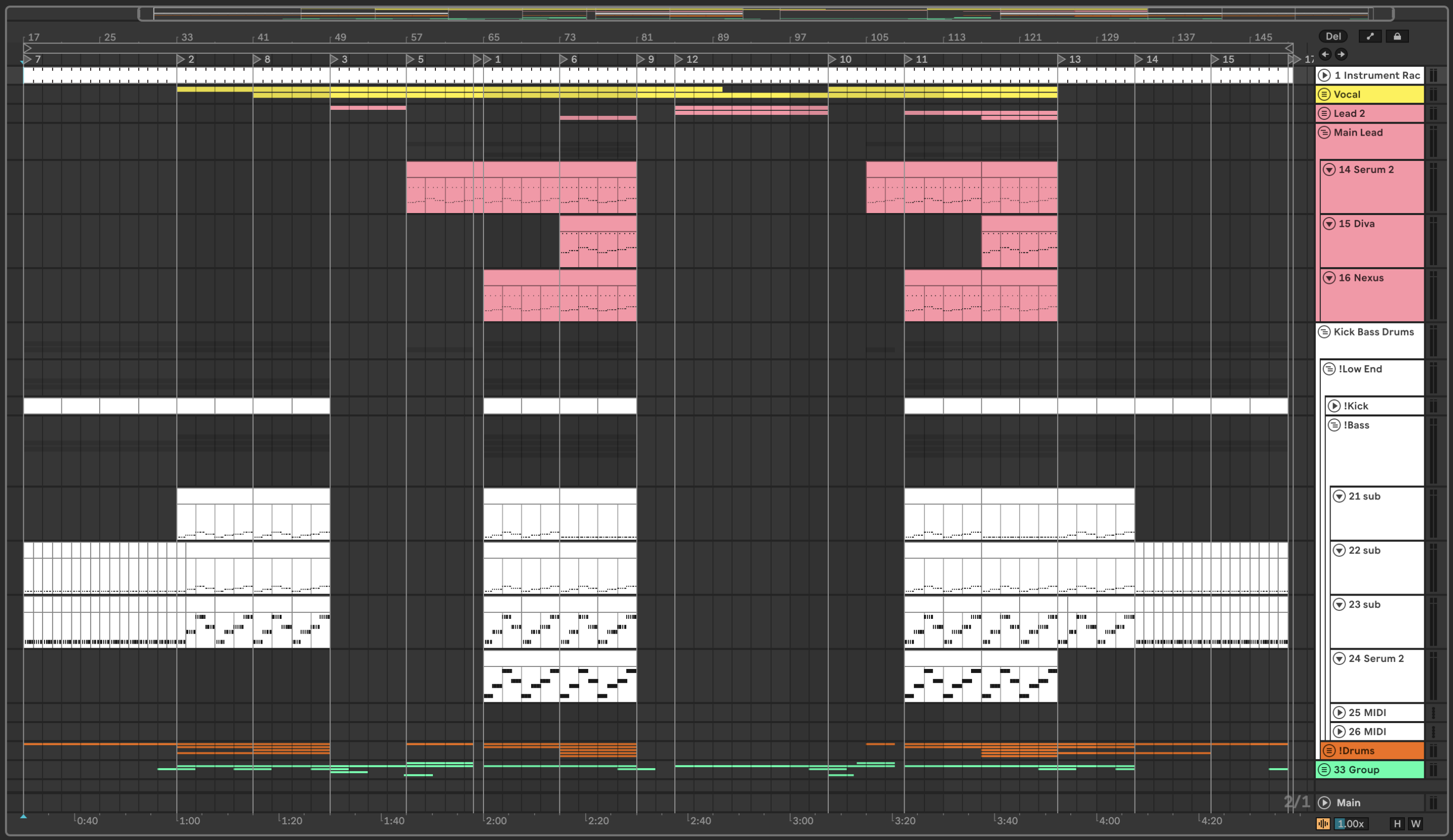The image size is (1453, 840).
Task: Jump to previous locator arrow
Action: 1325,54
